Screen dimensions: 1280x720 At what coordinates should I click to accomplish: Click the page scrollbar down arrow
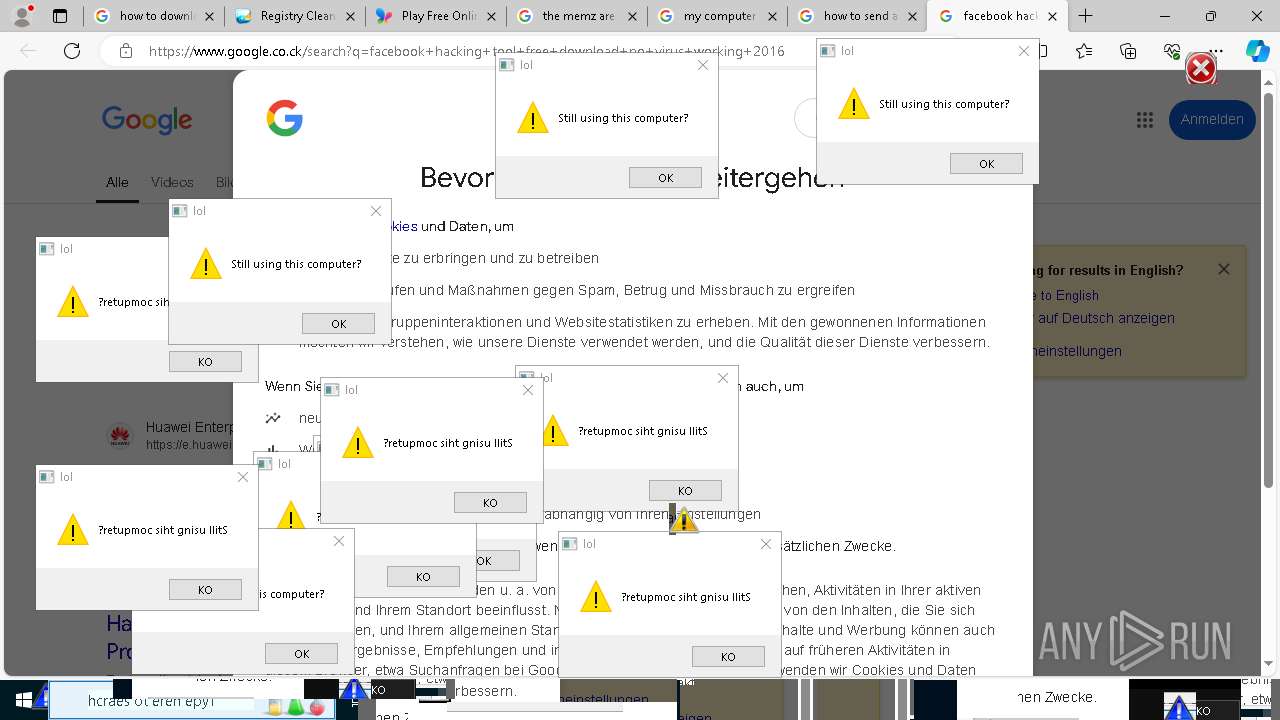click(1271, 663)
